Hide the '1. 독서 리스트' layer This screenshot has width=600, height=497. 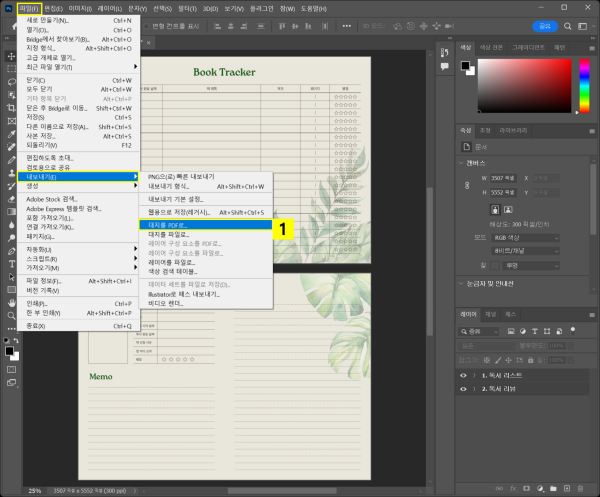click(463, 376)
